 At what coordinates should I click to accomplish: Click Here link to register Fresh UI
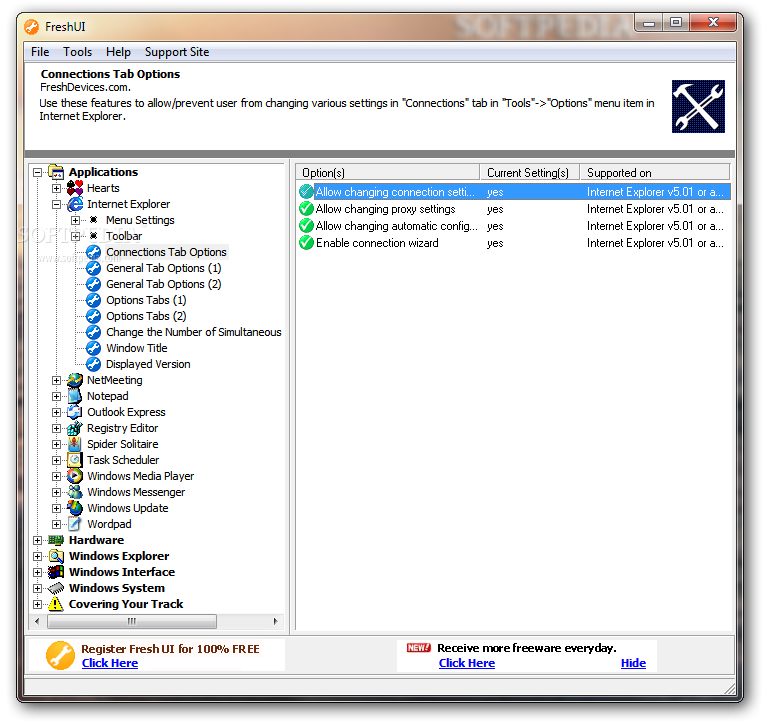coord(110,663)
